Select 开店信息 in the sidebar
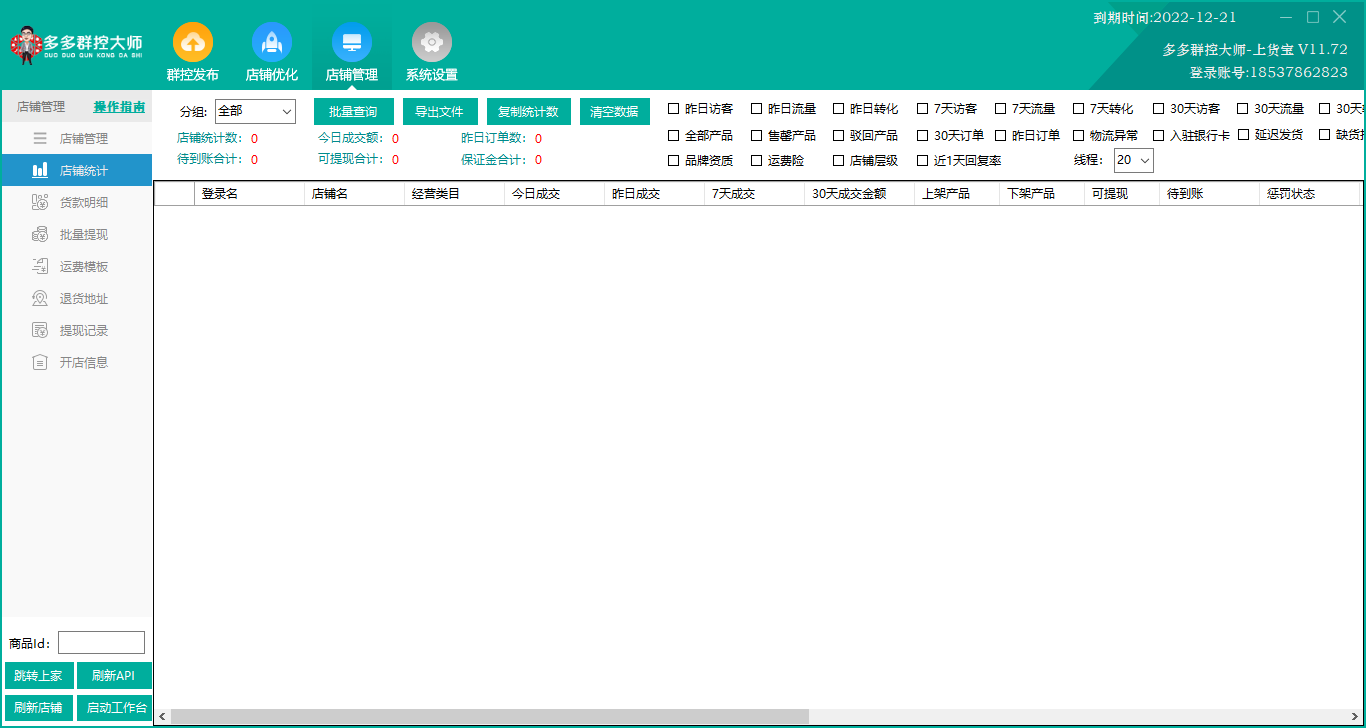The height and width of the screenshot is (728, 1366). click(x=83, y=363)
